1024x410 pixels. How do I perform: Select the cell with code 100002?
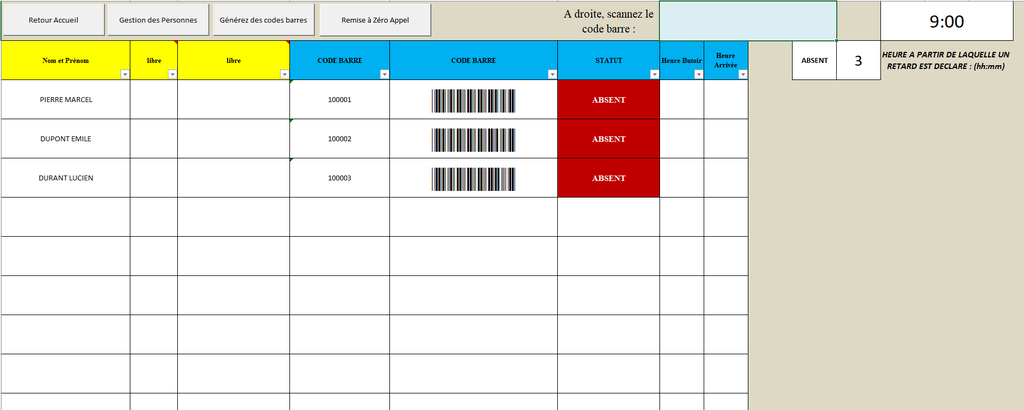pos(340,139)
